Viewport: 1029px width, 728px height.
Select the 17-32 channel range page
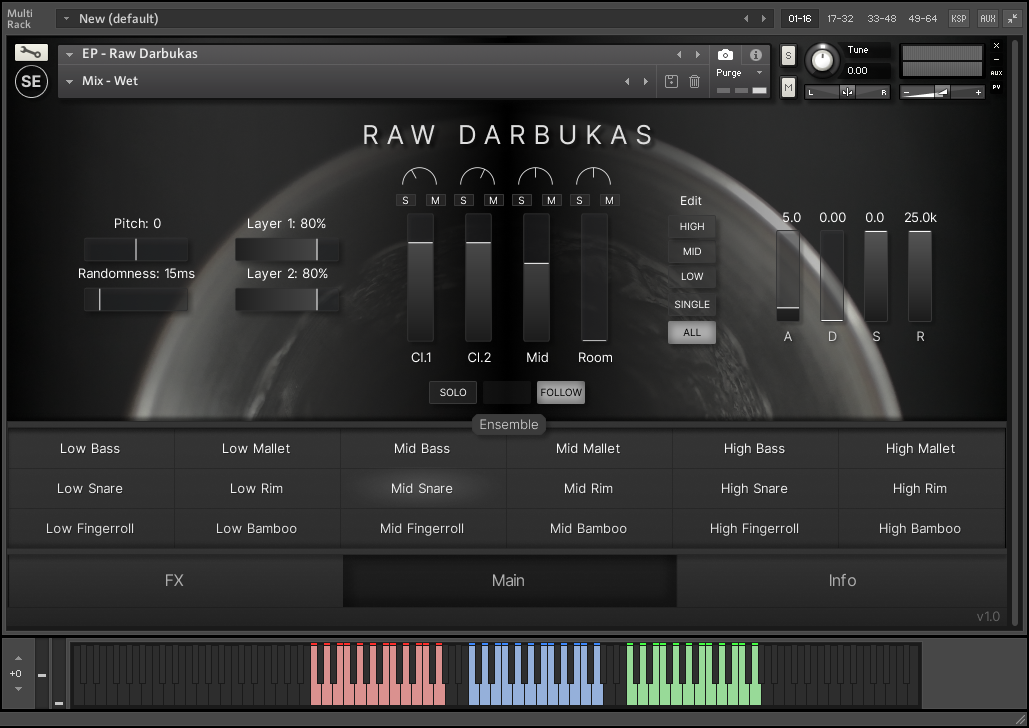point(840,18)
